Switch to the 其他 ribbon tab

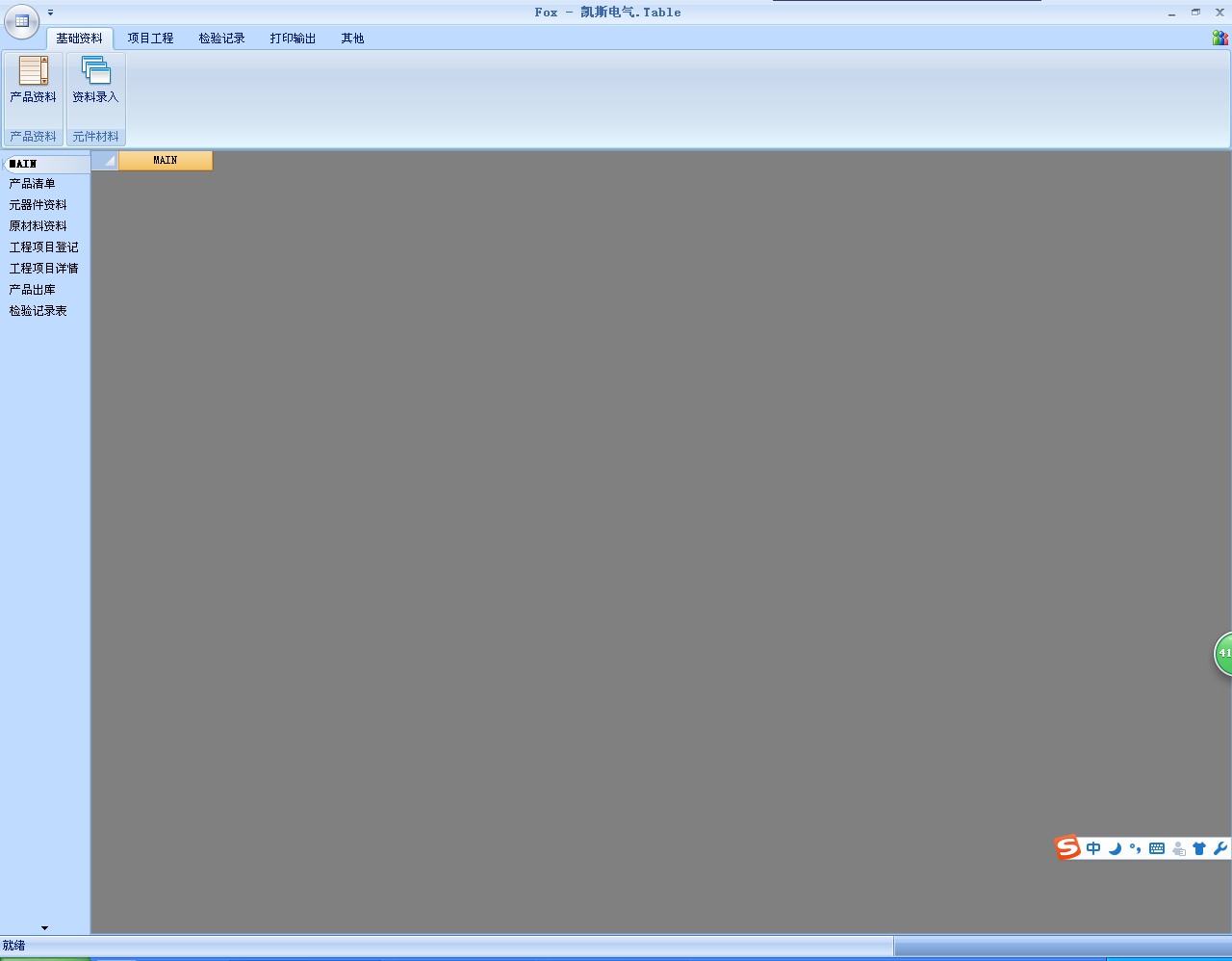click(353, 39)
